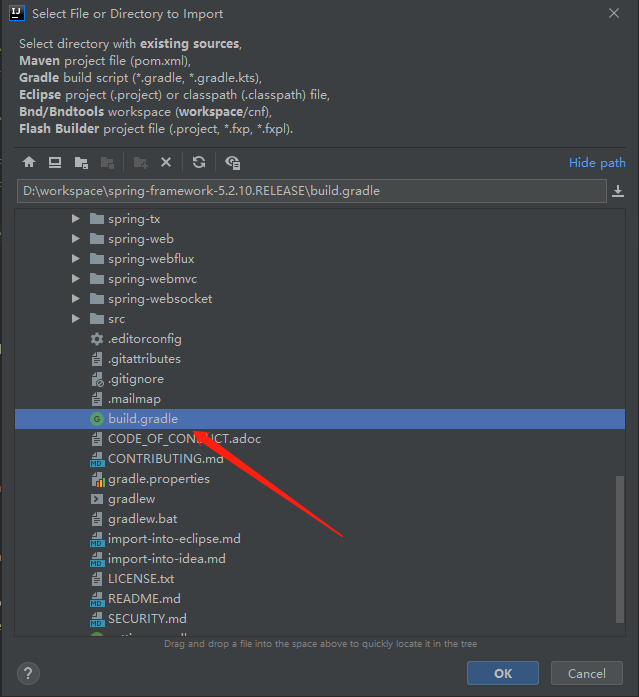Click the gear icon beside .editorconfig
This screenshot has width=639, height=697.
tap(97, 339)
